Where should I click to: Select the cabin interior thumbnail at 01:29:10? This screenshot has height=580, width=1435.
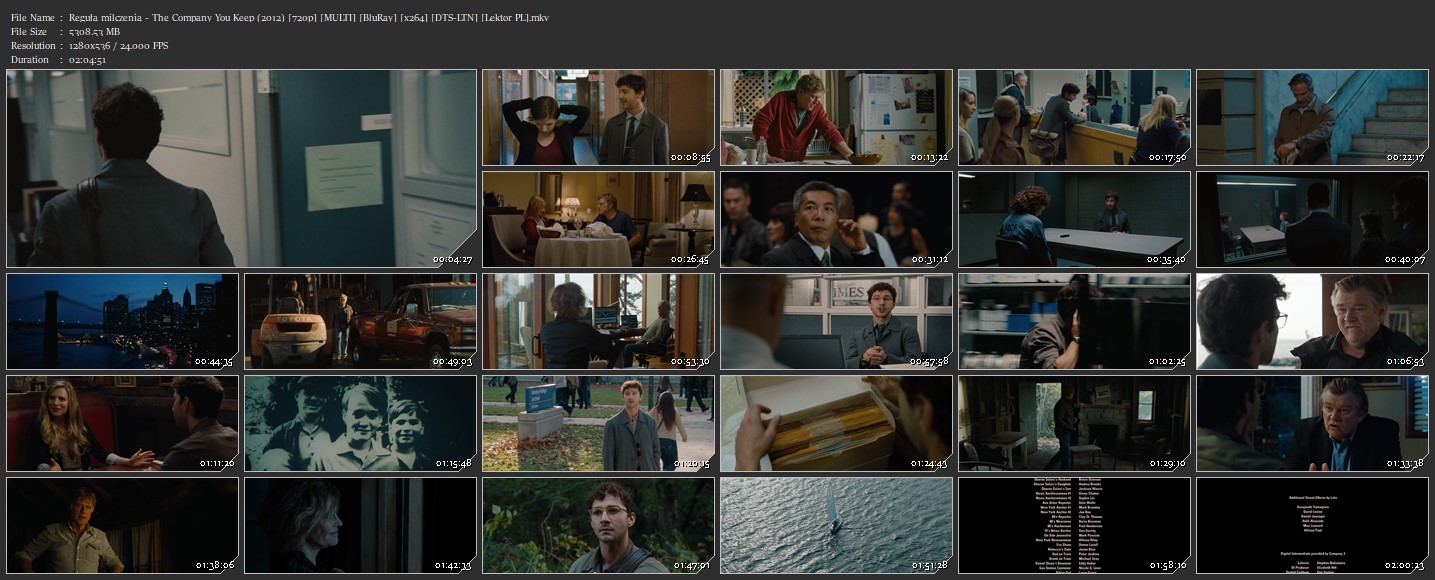[x=1074, y=423]
